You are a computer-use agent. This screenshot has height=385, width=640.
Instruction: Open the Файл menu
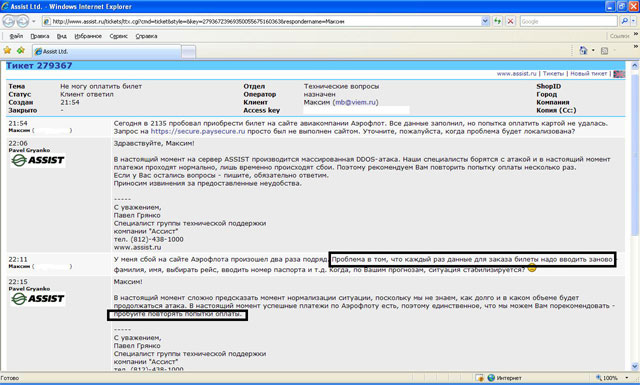pos(16,36)
